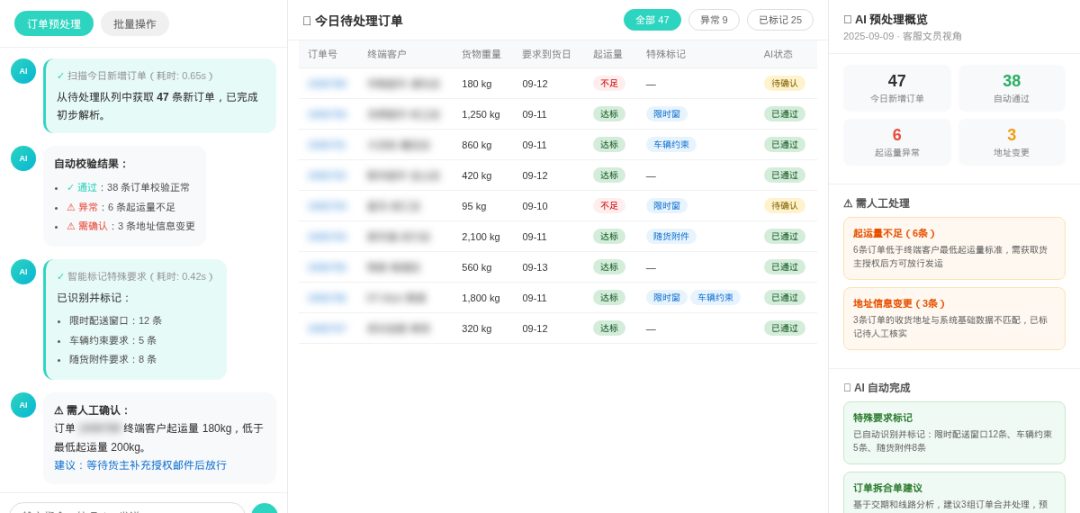Open the 起运量不足（6条）alert card
This screenshot has width=1080, height=513.
954,249
